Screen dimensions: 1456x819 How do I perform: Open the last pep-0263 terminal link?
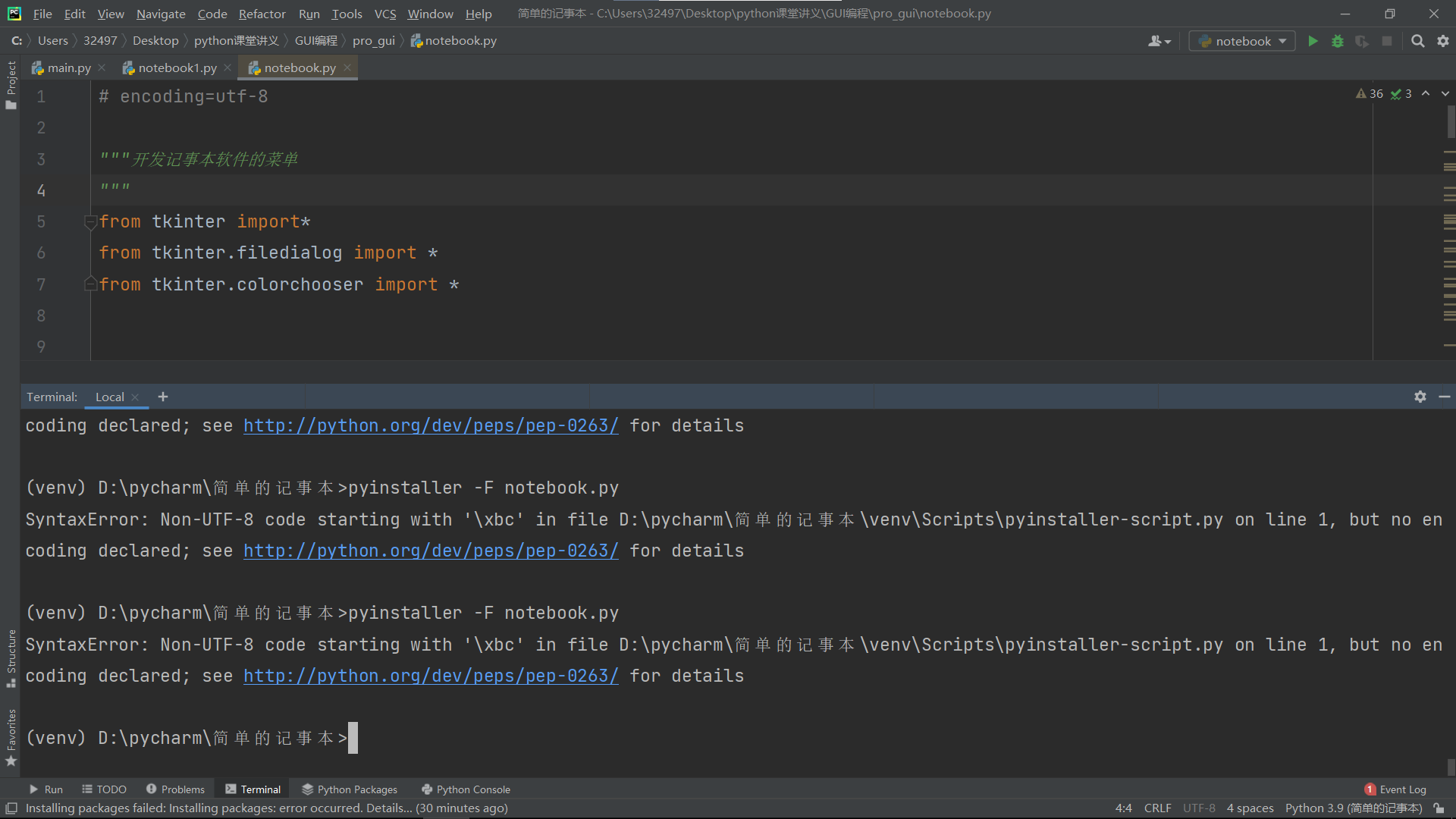pos(431,676)
